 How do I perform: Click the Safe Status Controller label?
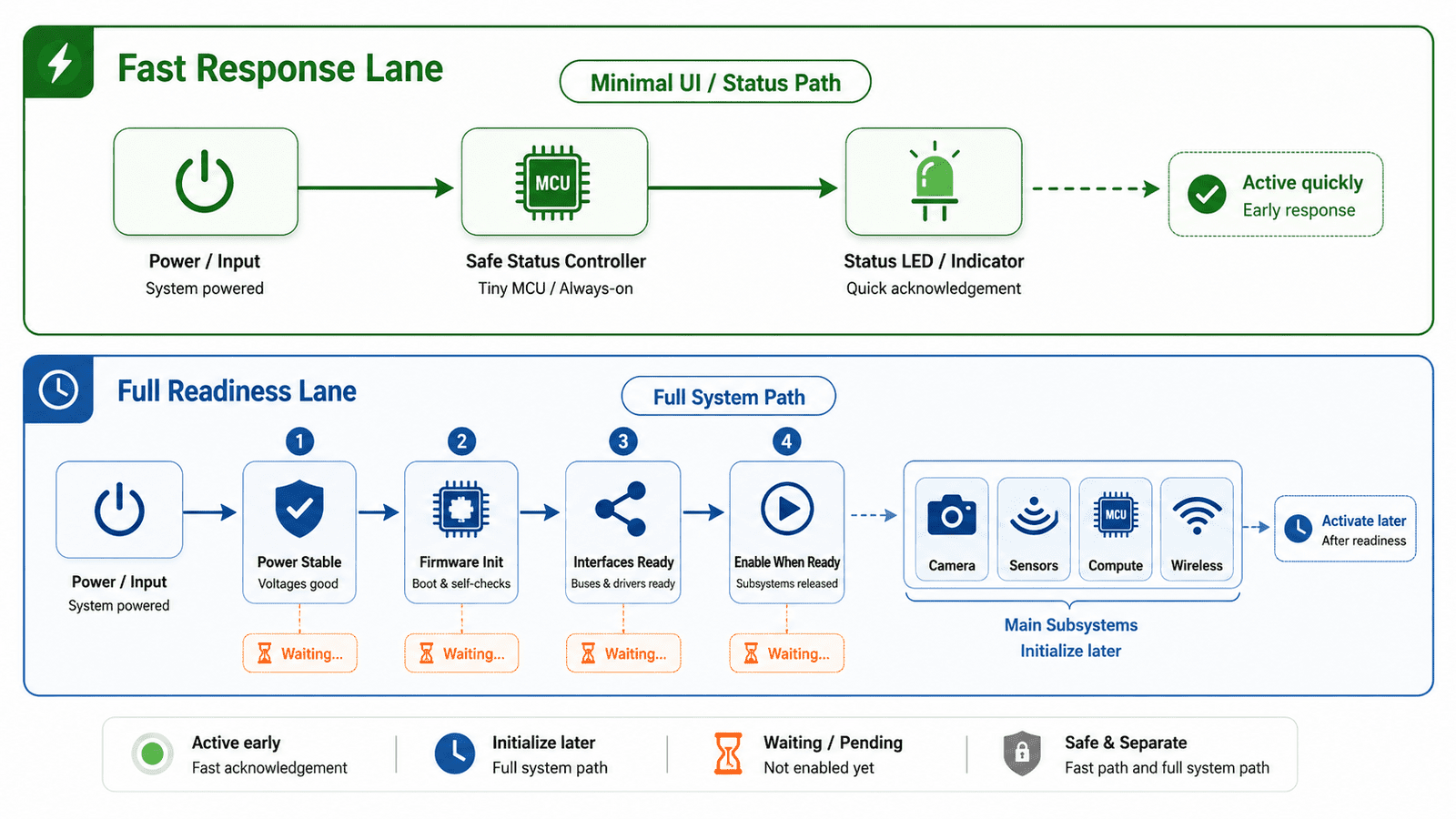click(556, 261)
